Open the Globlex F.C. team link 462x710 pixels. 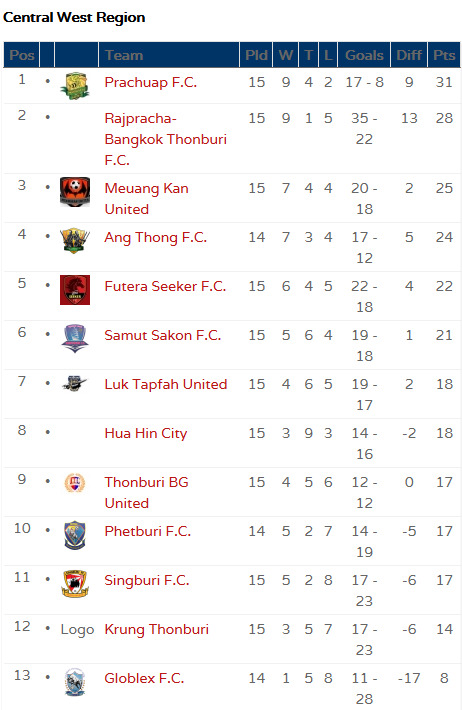(x=144, y=678)
